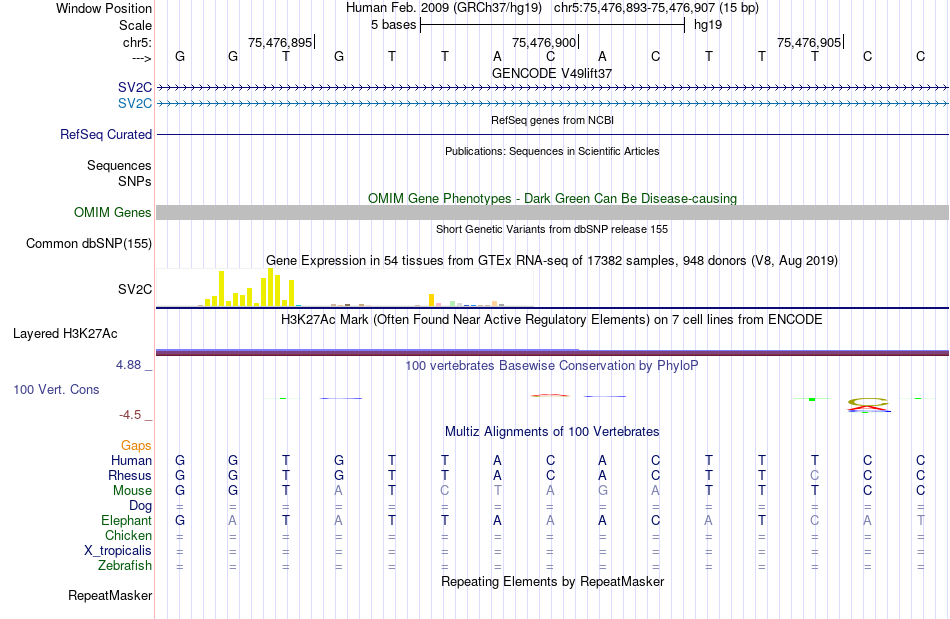Viewport: 950px width, 619px height.
Task: Click the ---> sequence direction arrow label
Action: 141,58
